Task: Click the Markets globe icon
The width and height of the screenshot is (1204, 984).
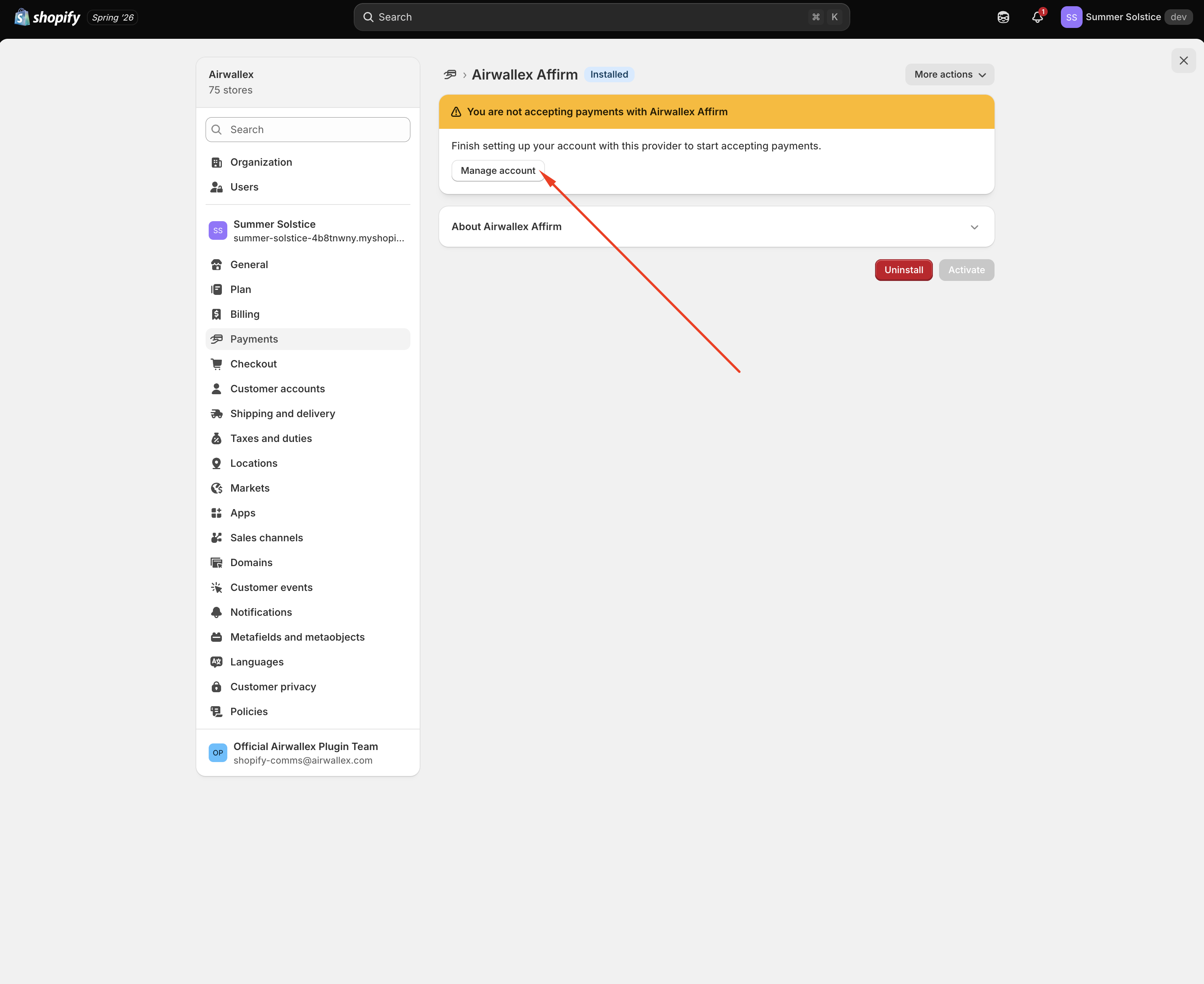Action: [x=216, y=488]
